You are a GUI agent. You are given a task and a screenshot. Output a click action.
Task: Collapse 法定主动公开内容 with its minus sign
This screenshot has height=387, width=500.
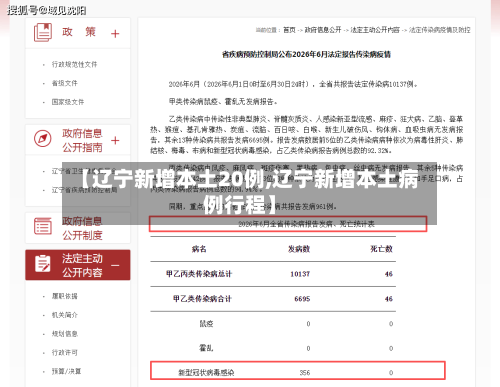[x=115, y=266]
